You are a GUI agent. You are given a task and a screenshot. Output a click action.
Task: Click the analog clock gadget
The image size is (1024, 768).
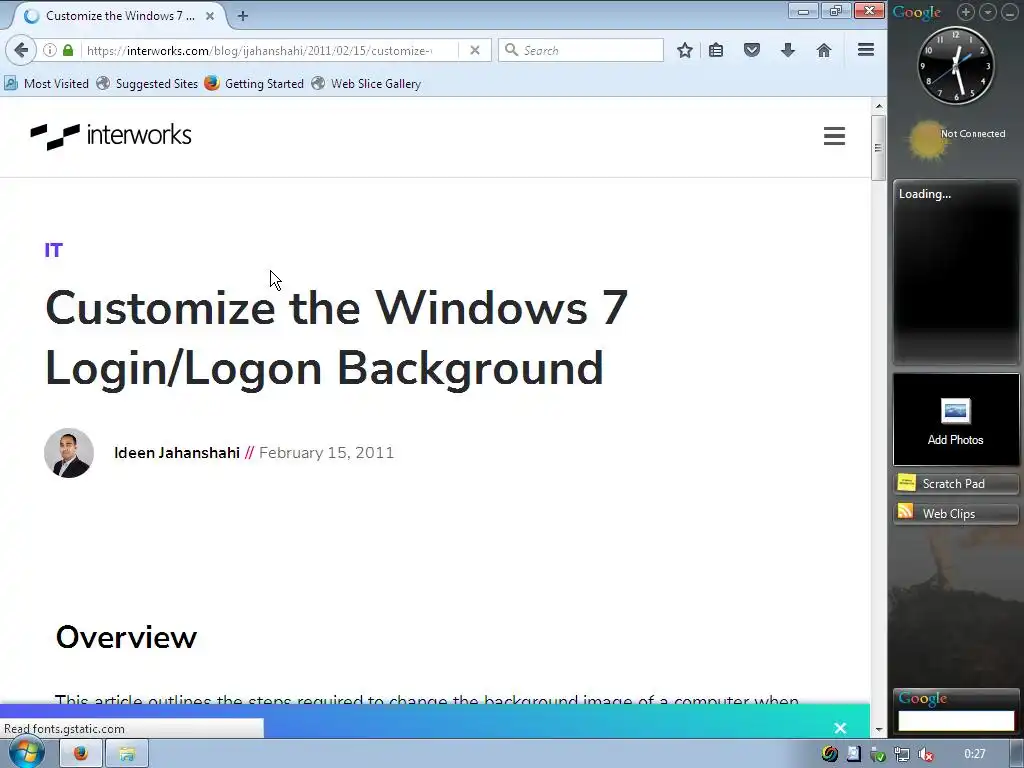pos(955,65)
